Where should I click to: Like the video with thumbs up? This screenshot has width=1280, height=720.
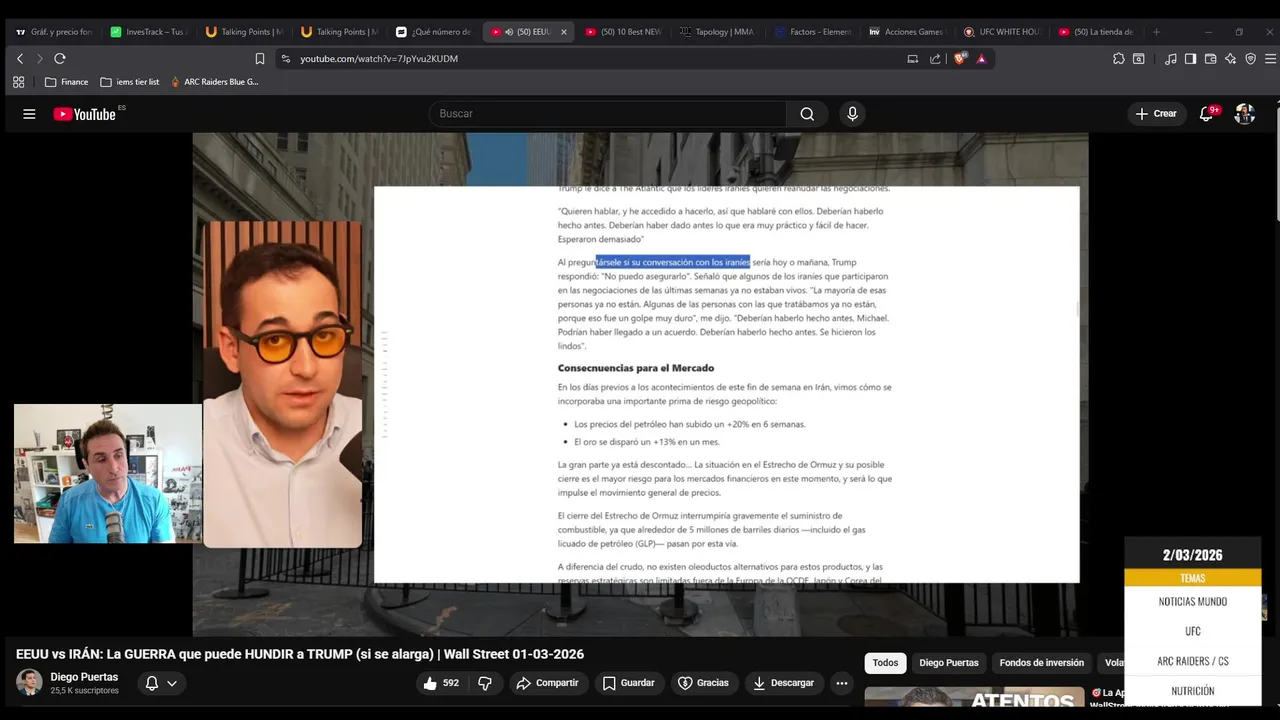click(x=440, y=683)
